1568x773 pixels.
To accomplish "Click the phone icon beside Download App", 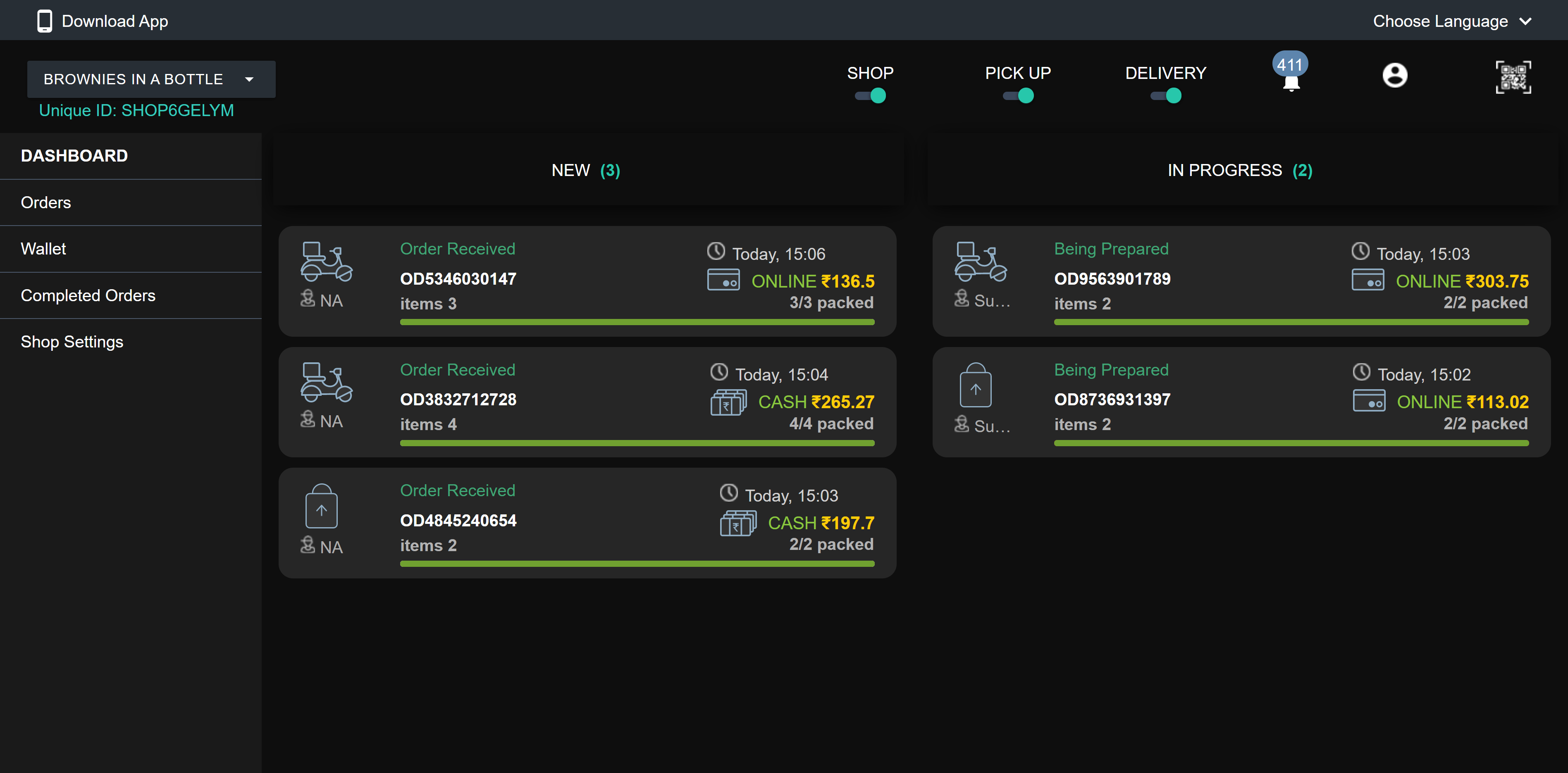I will (x=44, y=21).
